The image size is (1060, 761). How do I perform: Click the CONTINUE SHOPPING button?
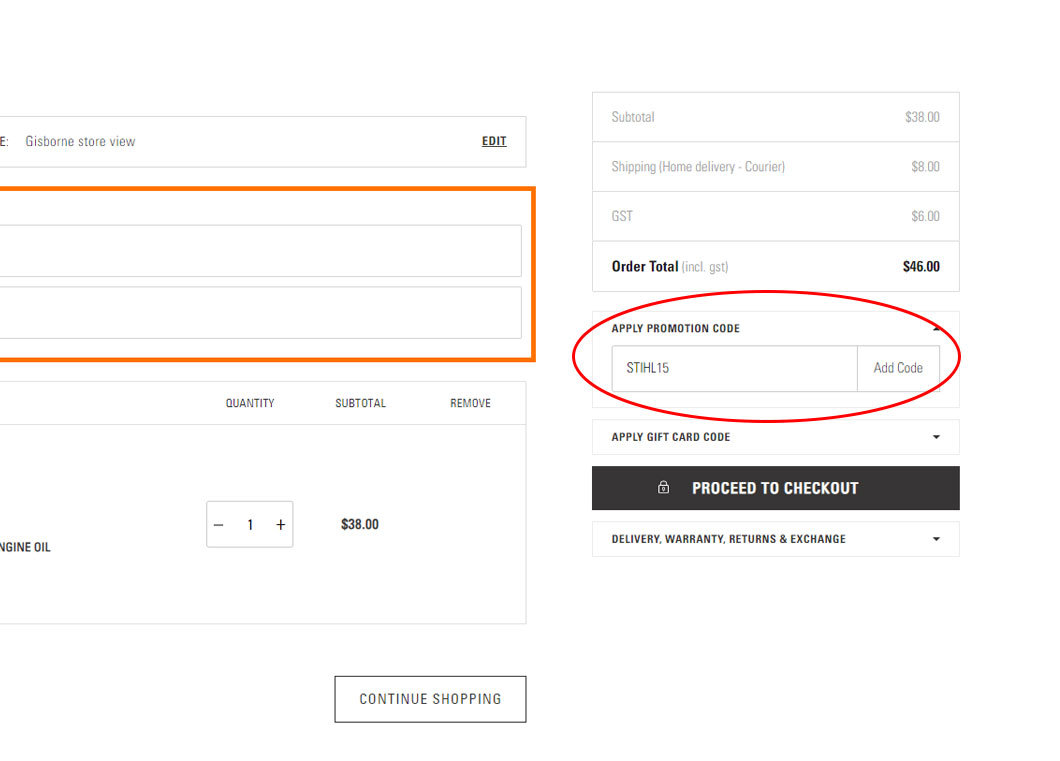pyautogui.click(x=430, y=699)
